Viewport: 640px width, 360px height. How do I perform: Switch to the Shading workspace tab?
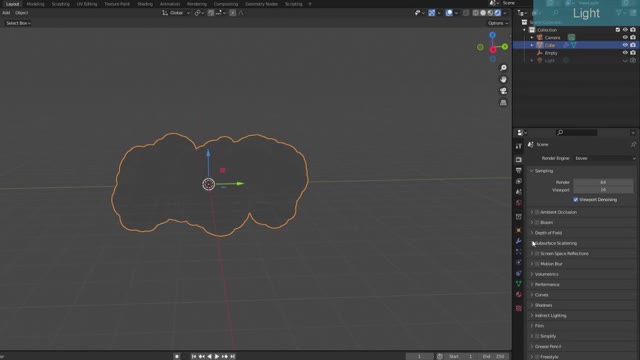point(145,4)
